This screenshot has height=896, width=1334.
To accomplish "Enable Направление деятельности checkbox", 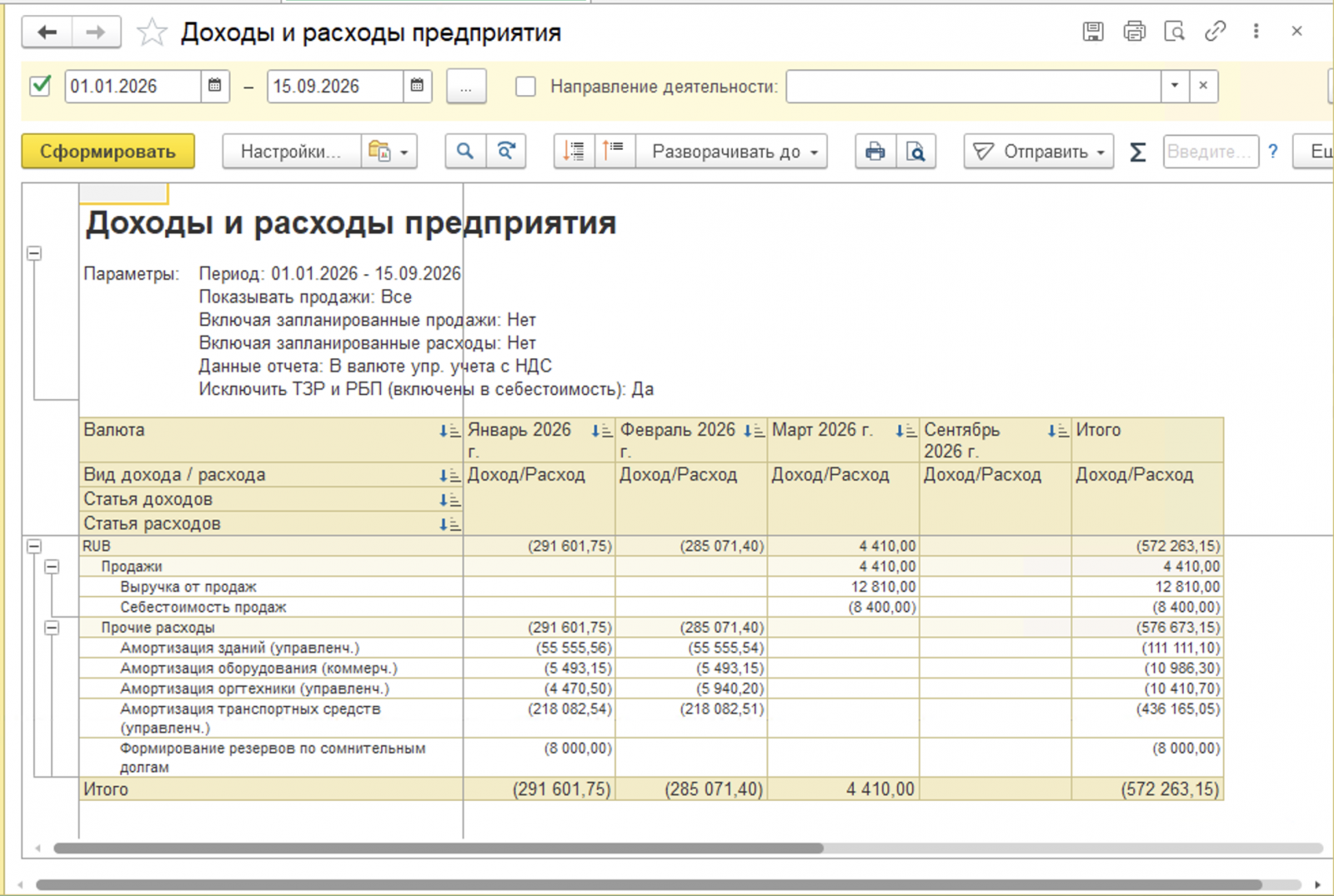I will pyautogui.click(x=525, y=87).
